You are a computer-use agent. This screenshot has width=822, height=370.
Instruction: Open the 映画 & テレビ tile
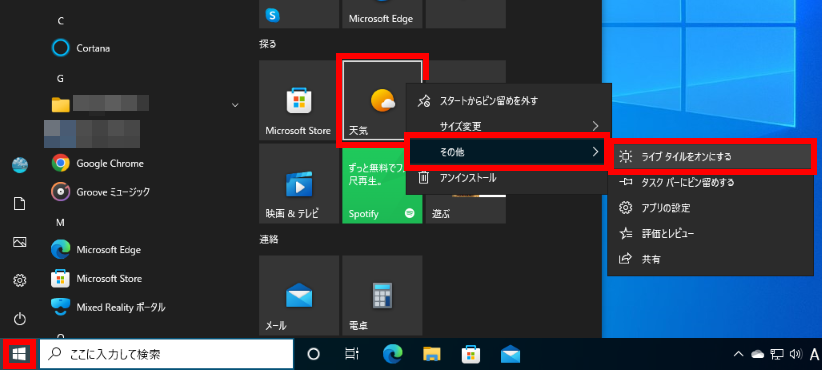pos(299,183)
